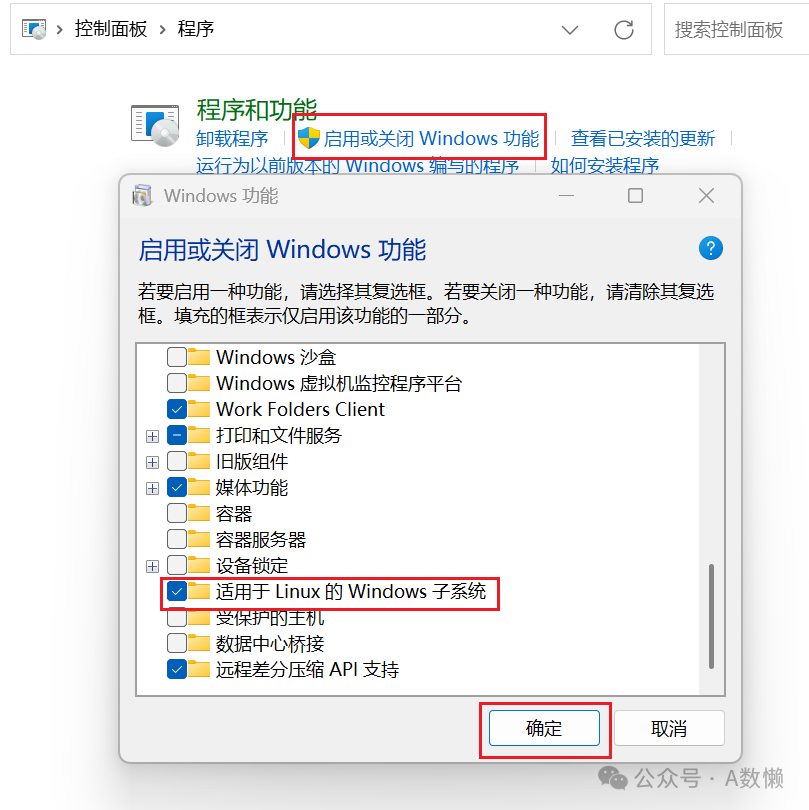Expand the 旧版组件 tree node
The height and width of the screenshot is (810, 809).
152,462
